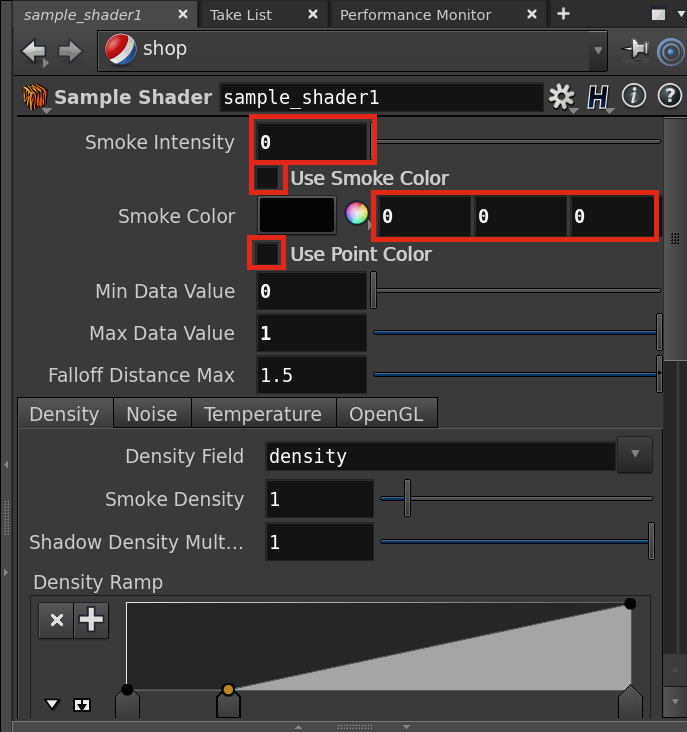
Task: Go forward with the right arrow
Action: pyautogui.click(x=70, y=51)
